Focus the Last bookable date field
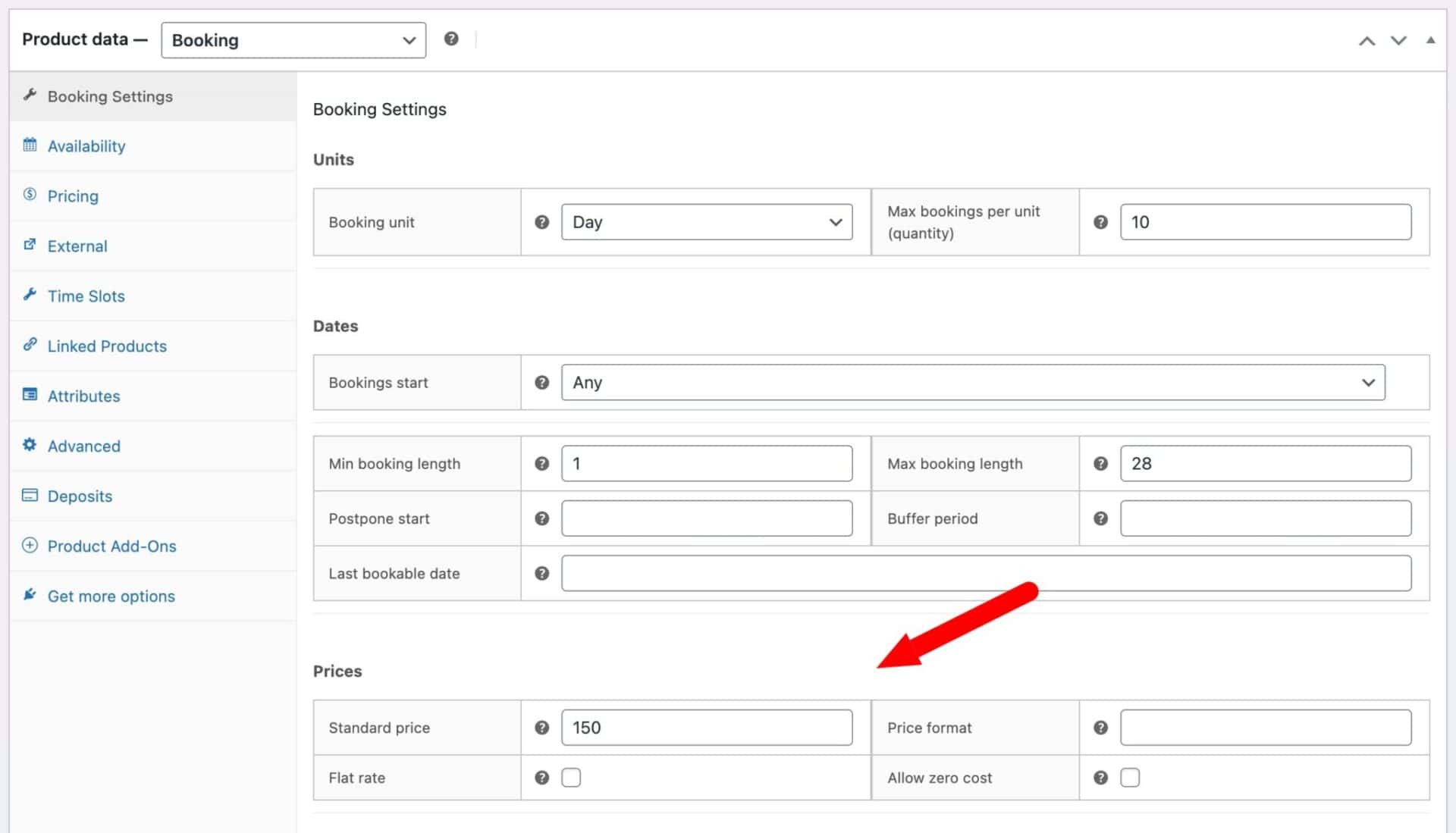The image size is (1456, 833). tap(987, 573)
